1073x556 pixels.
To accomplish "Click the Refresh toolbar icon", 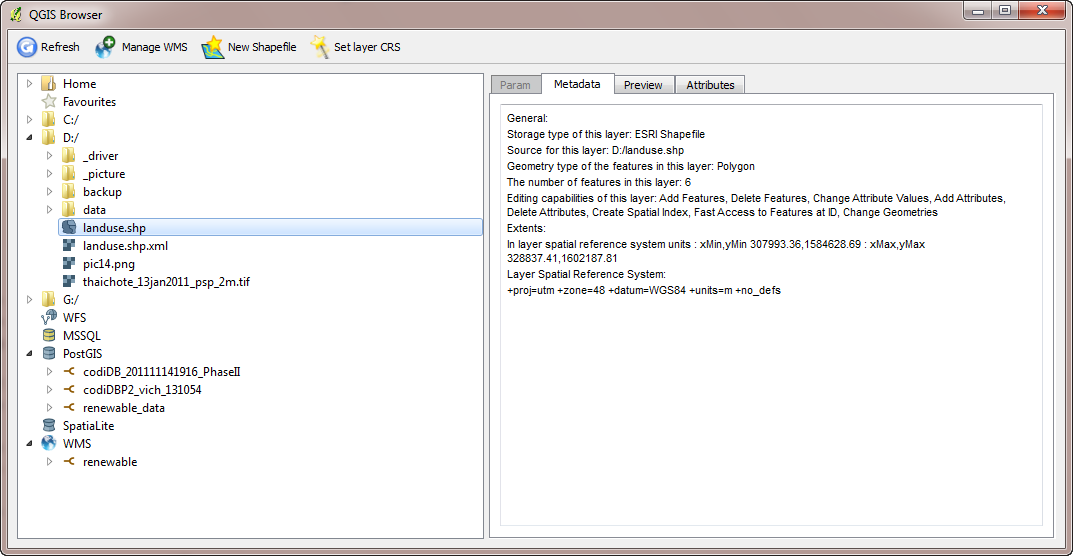I will click(27, 47).
